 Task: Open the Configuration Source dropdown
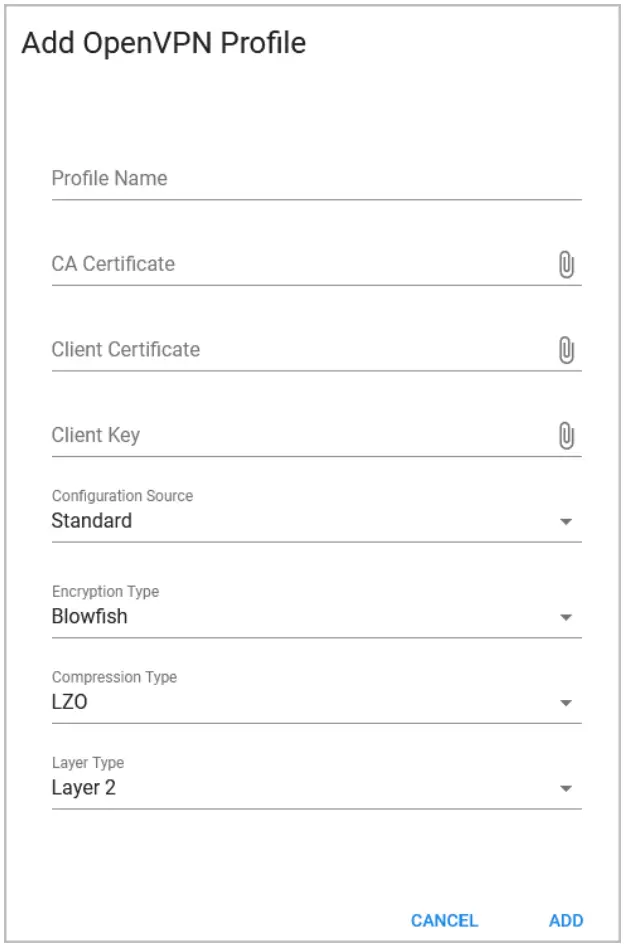tap(300, 520)
